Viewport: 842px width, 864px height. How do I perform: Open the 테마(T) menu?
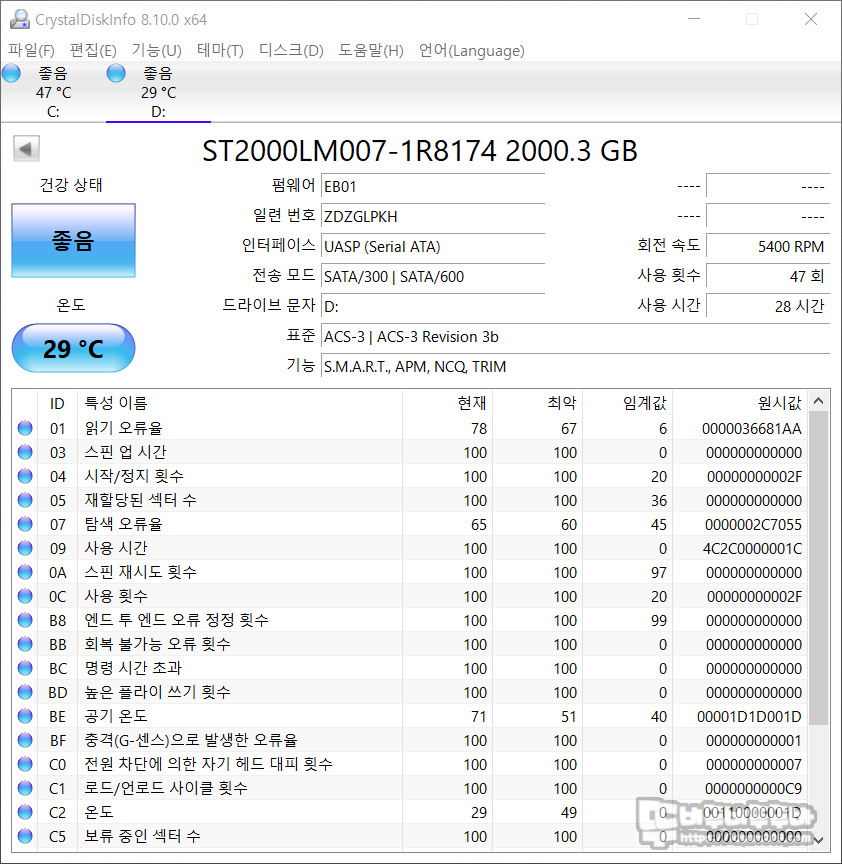point(220,51)
